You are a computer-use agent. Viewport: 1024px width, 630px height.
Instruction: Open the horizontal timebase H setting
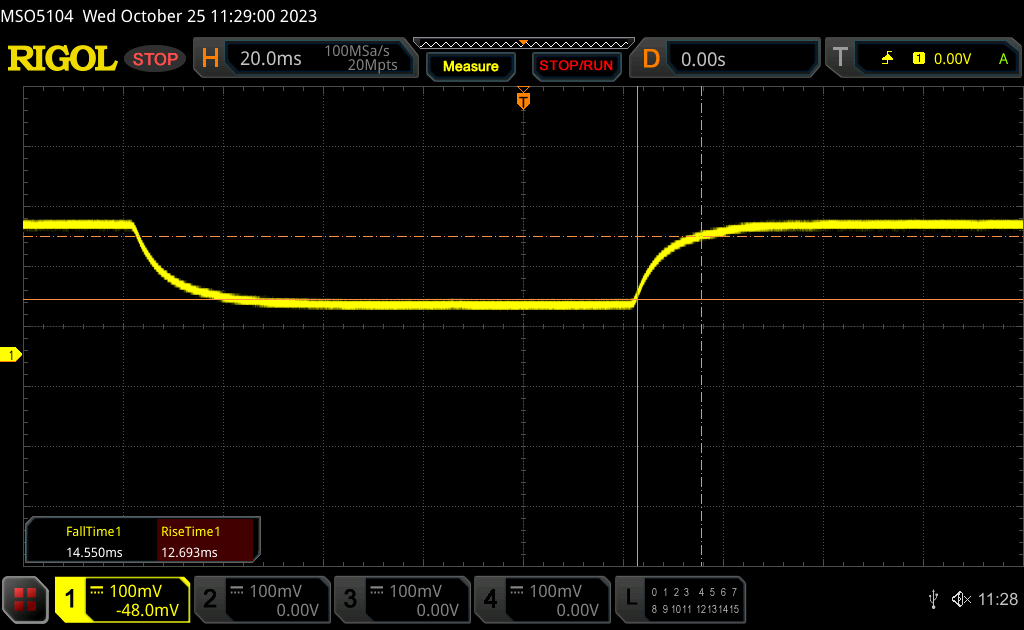(x=210, y=59)
